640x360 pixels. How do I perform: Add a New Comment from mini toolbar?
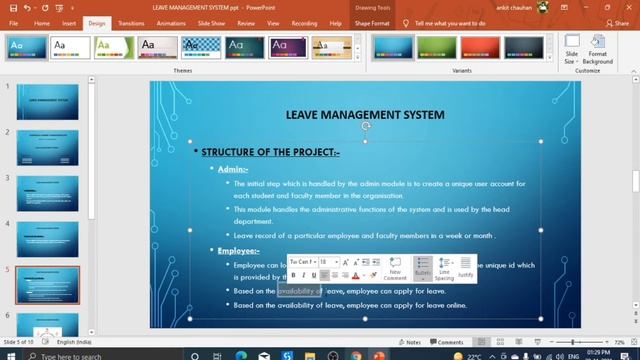(x=395, y=269)
